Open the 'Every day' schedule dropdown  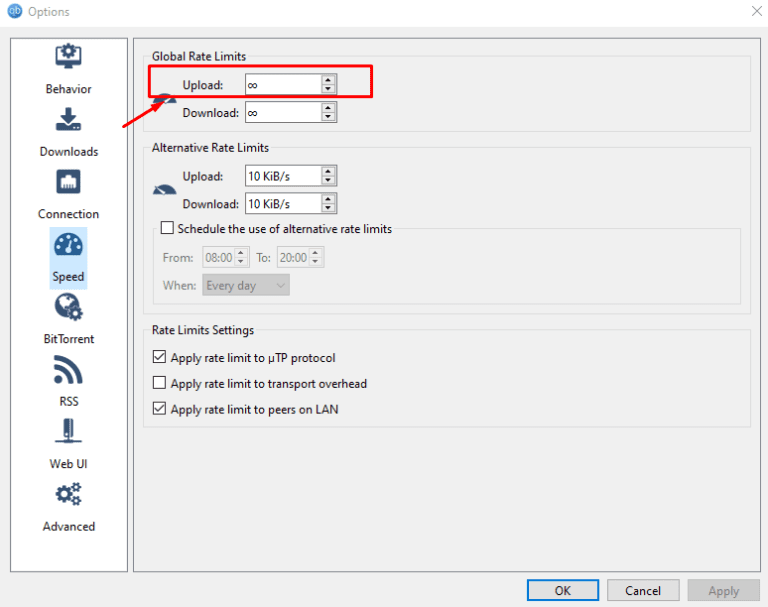[246, 286]
